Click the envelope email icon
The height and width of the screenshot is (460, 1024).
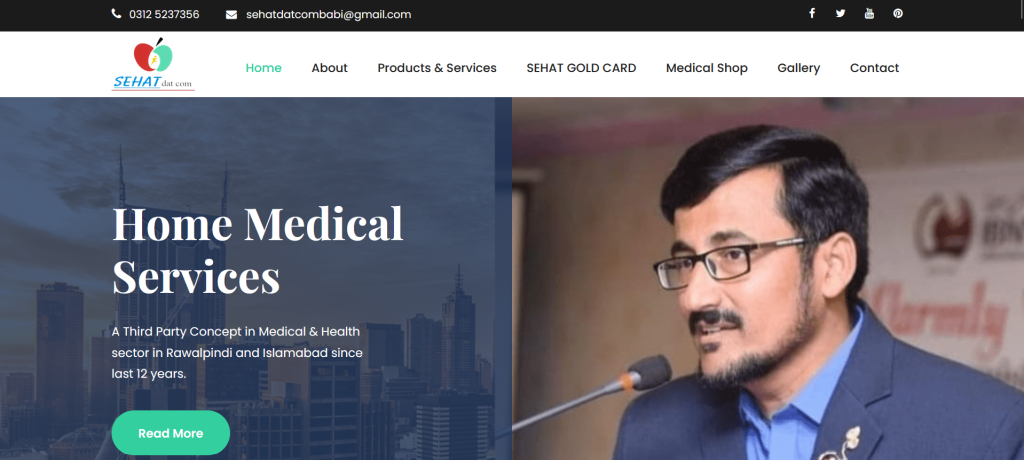pos(231,14)
